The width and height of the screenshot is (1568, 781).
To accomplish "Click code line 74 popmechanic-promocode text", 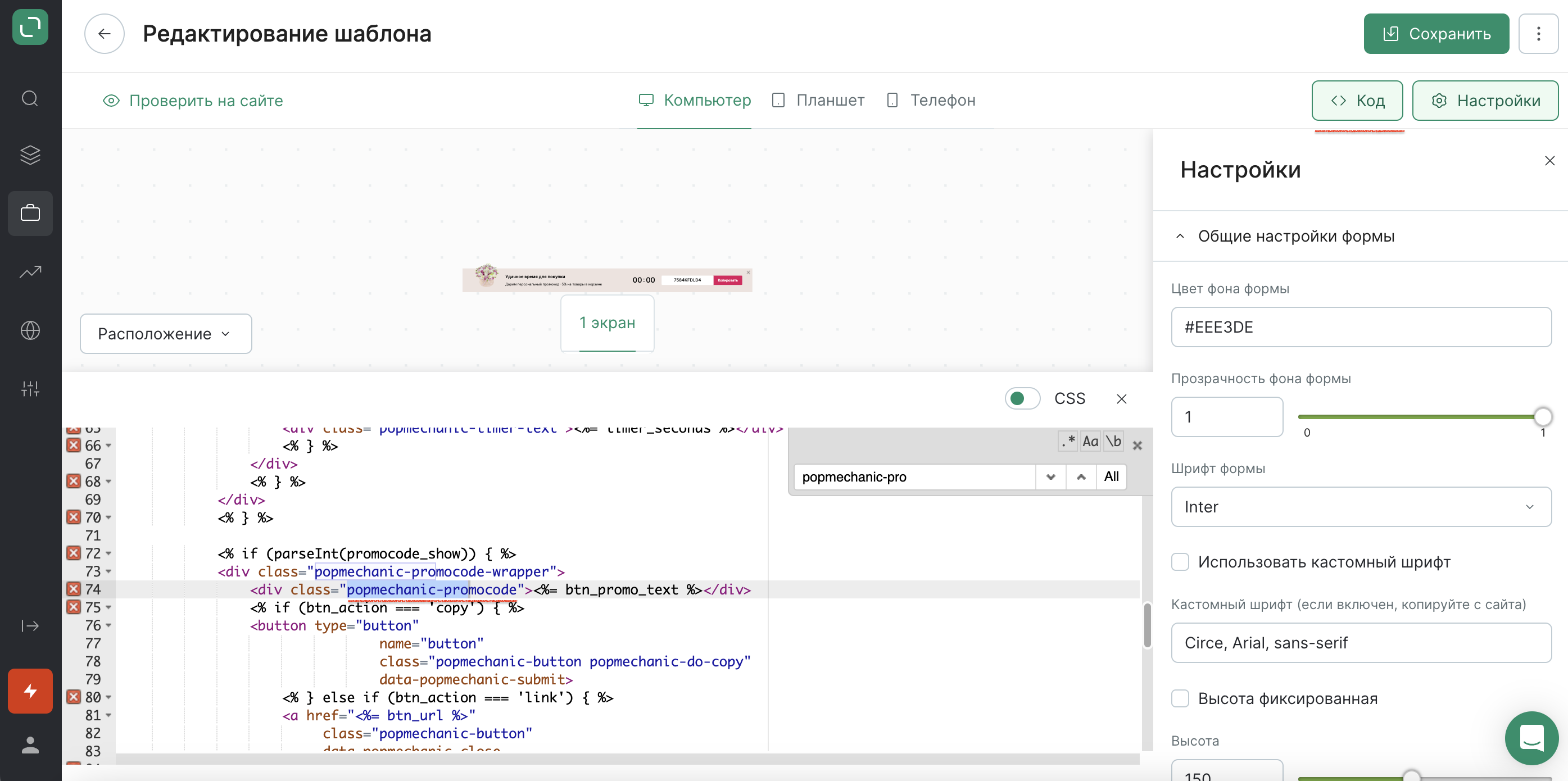I will 431,589.
